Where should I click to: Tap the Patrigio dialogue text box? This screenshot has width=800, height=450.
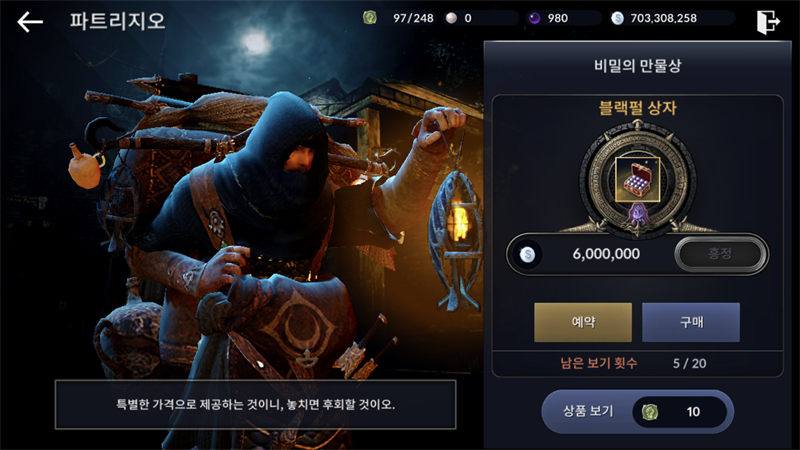(256, 404)
